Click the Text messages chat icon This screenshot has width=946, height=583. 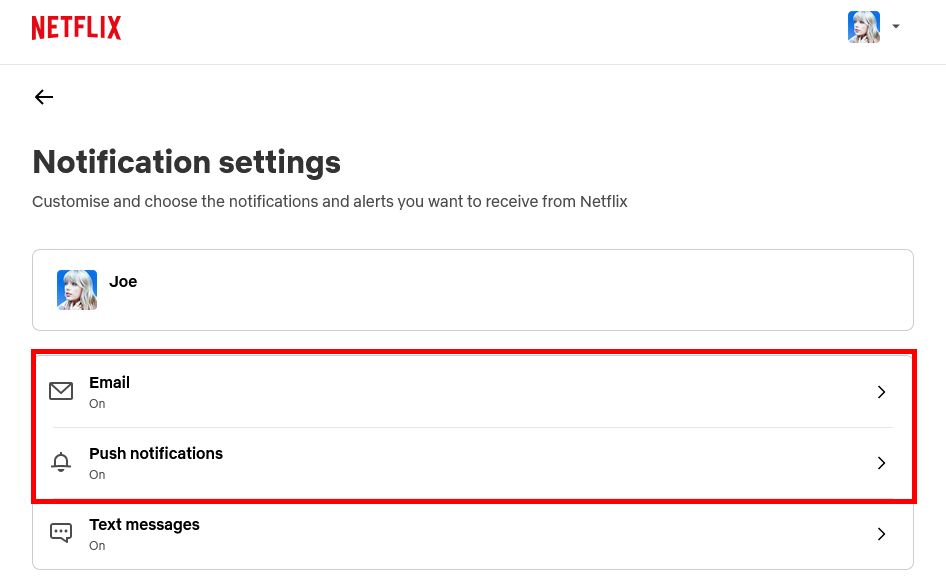(x=61, y=533)
